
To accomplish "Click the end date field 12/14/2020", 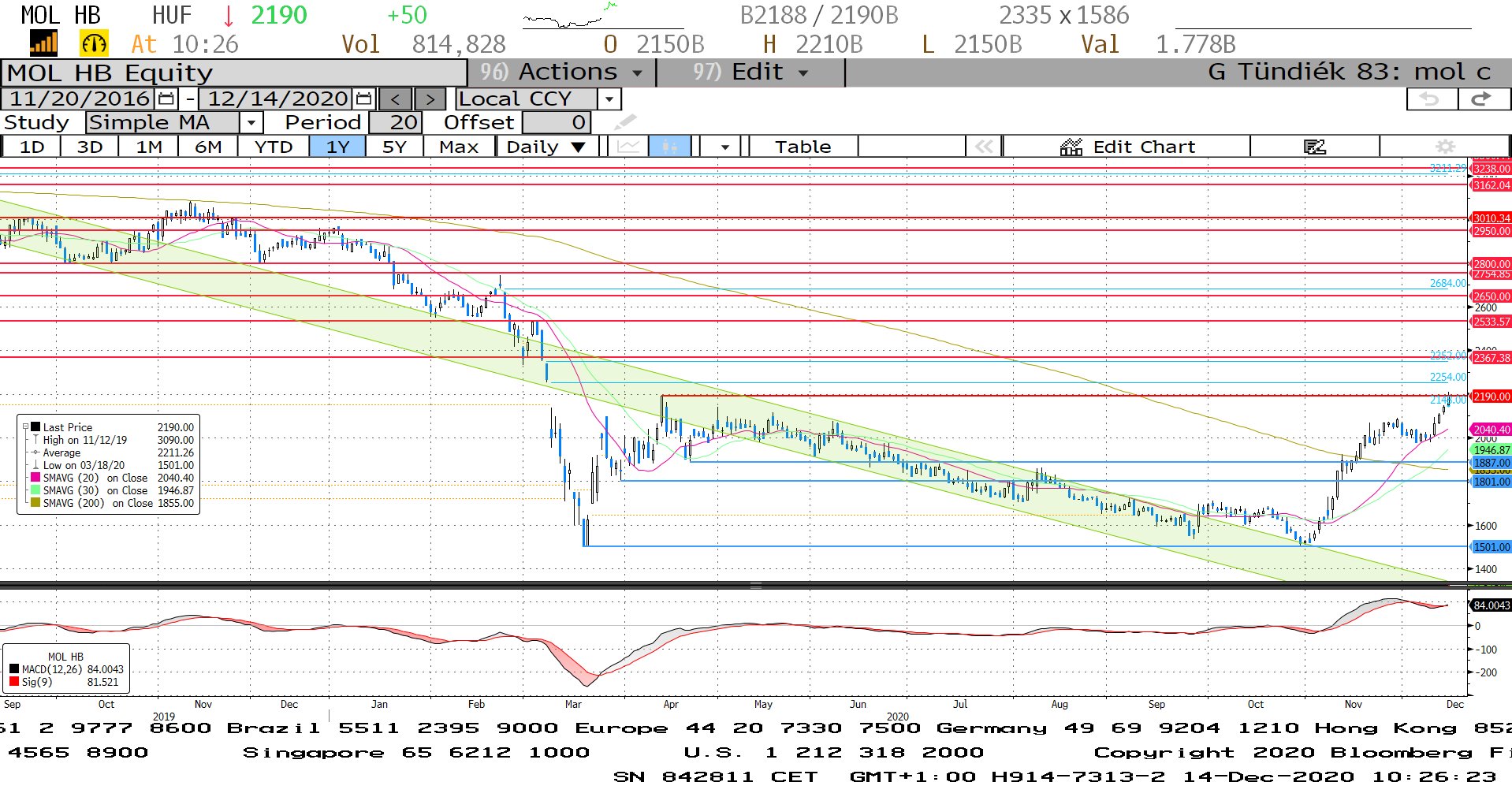I will tap(277, 99).
